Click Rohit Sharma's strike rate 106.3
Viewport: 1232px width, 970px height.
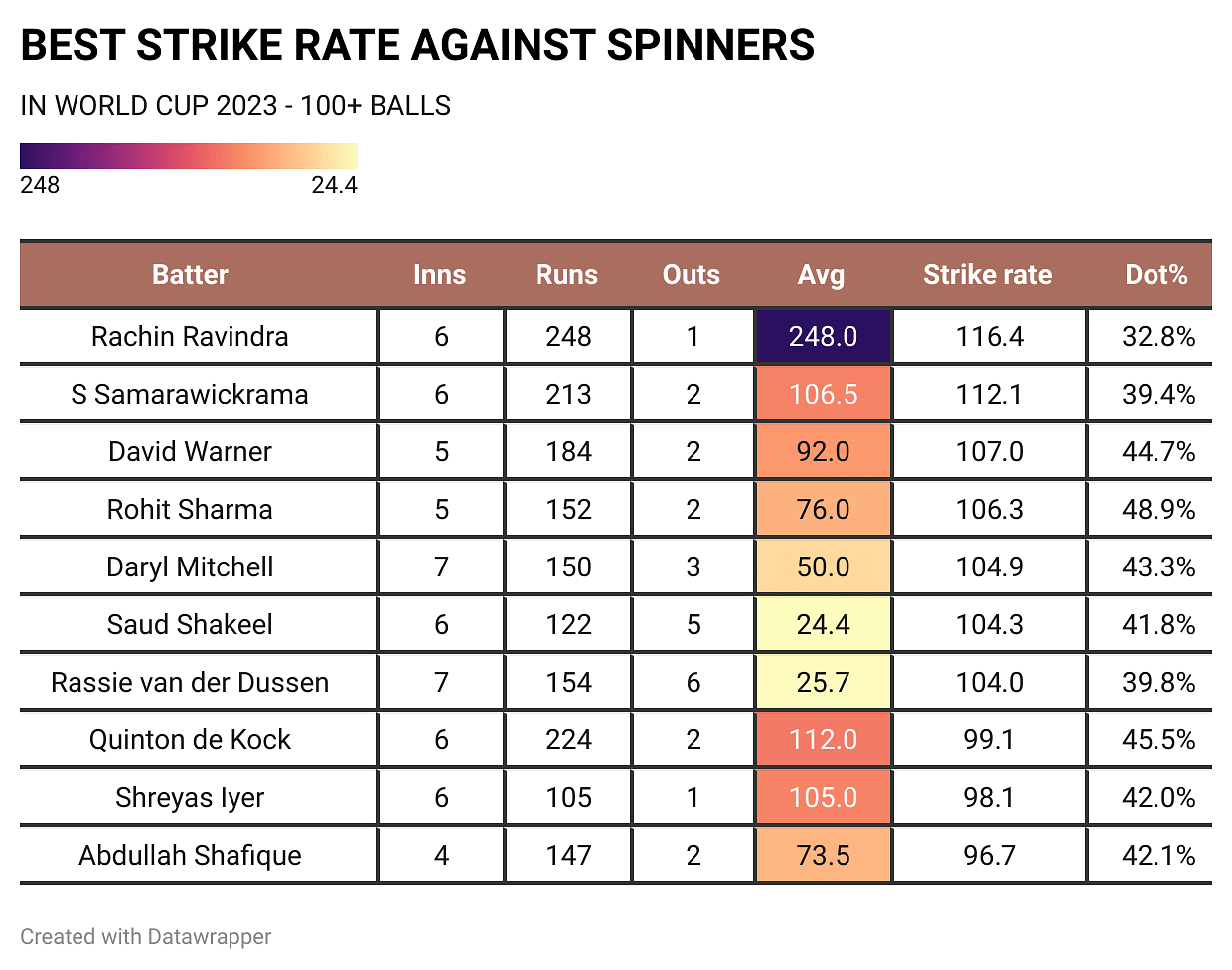coord(990,510)
